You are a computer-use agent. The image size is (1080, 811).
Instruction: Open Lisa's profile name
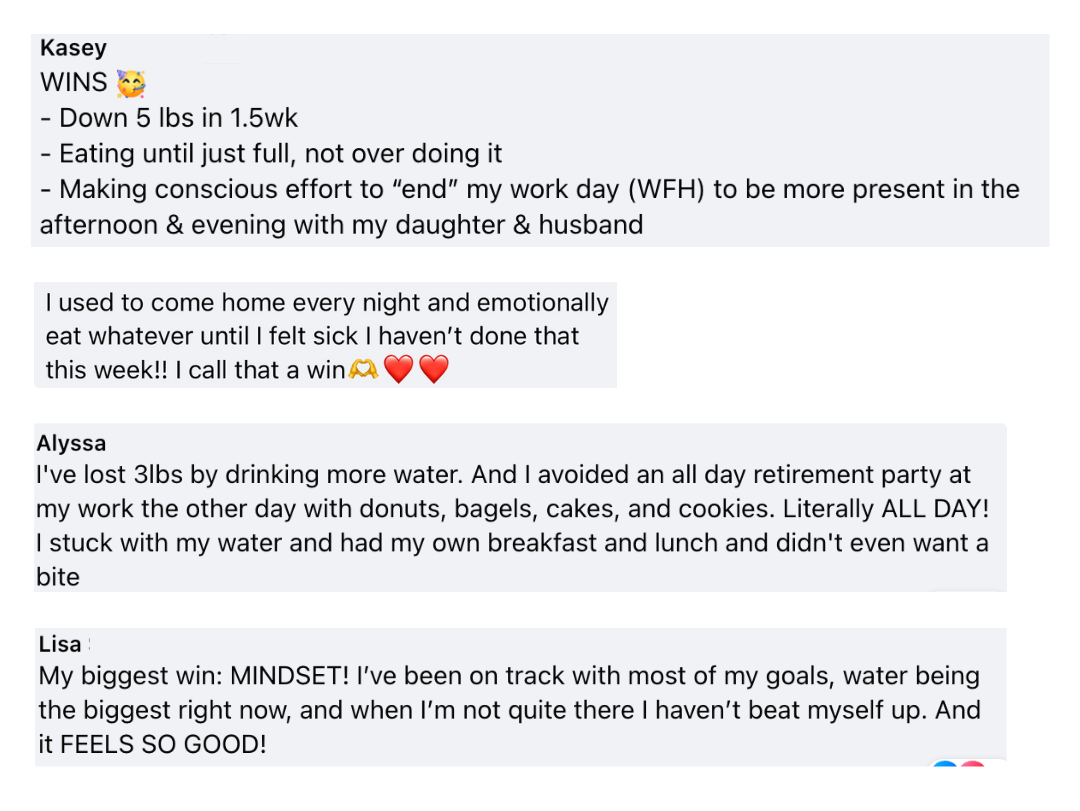[60, 644]
